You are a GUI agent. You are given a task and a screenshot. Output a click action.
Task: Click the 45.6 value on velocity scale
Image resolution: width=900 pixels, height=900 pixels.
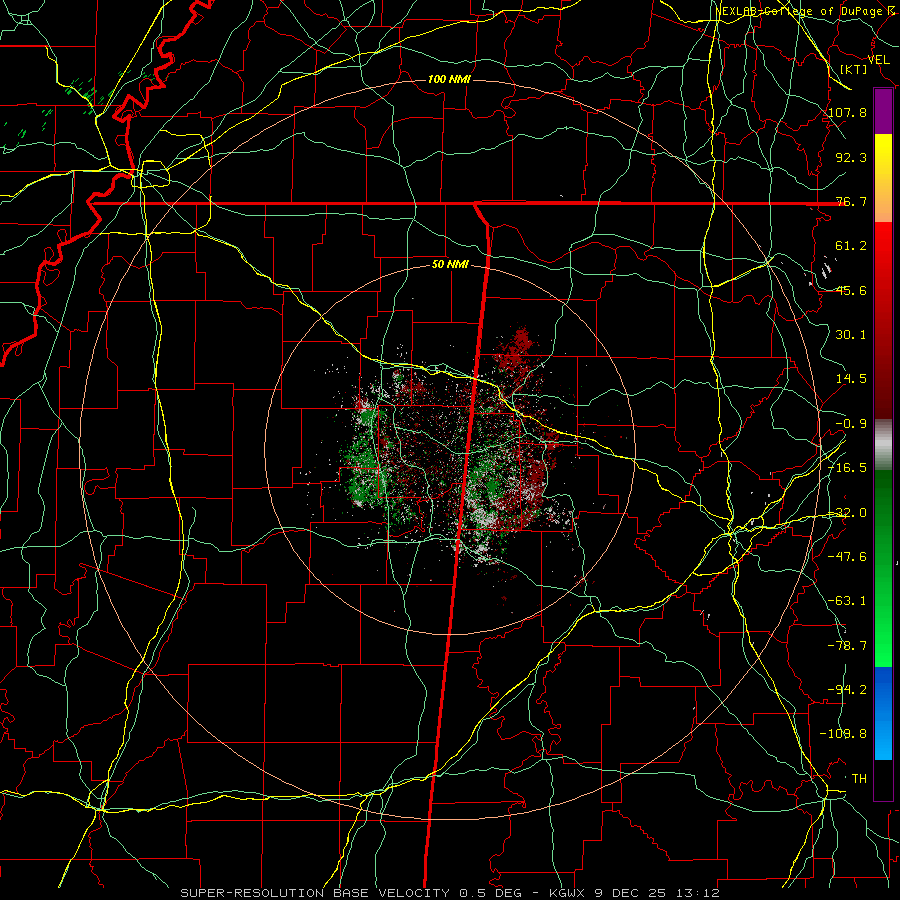[x=851, y=290]
